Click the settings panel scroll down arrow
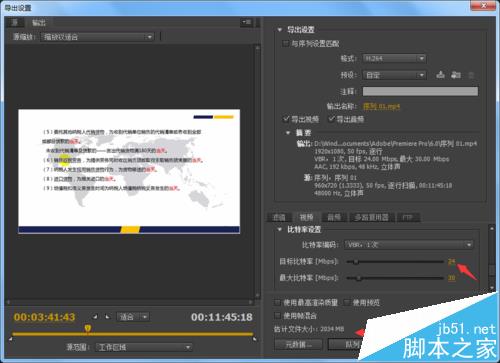 pos(492,287)
